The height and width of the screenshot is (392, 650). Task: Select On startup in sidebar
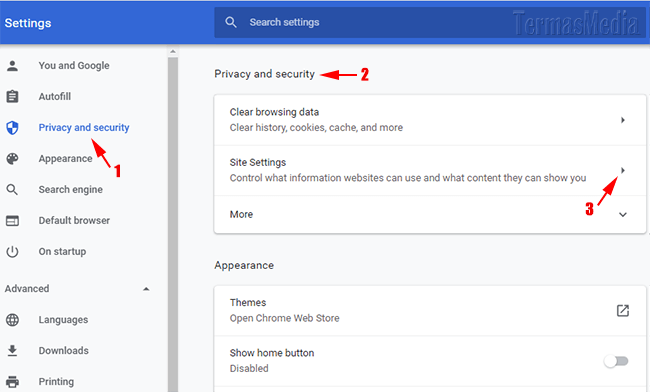click(62, 252)
